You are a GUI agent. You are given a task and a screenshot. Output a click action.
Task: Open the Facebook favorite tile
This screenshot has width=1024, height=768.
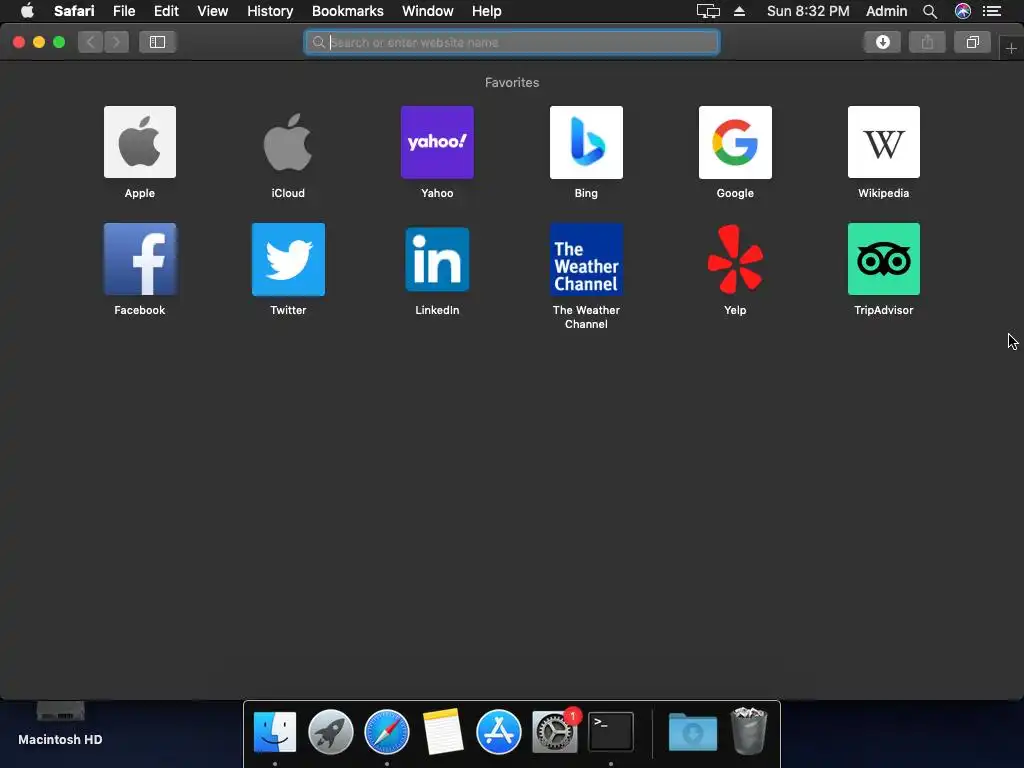pyautogui.click(x=140, y=259)
